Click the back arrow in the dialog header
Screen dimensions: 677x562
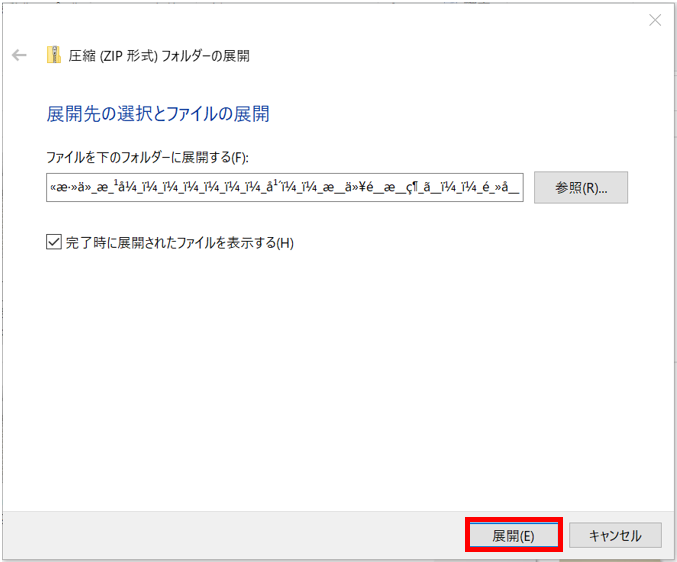[19, 55]
